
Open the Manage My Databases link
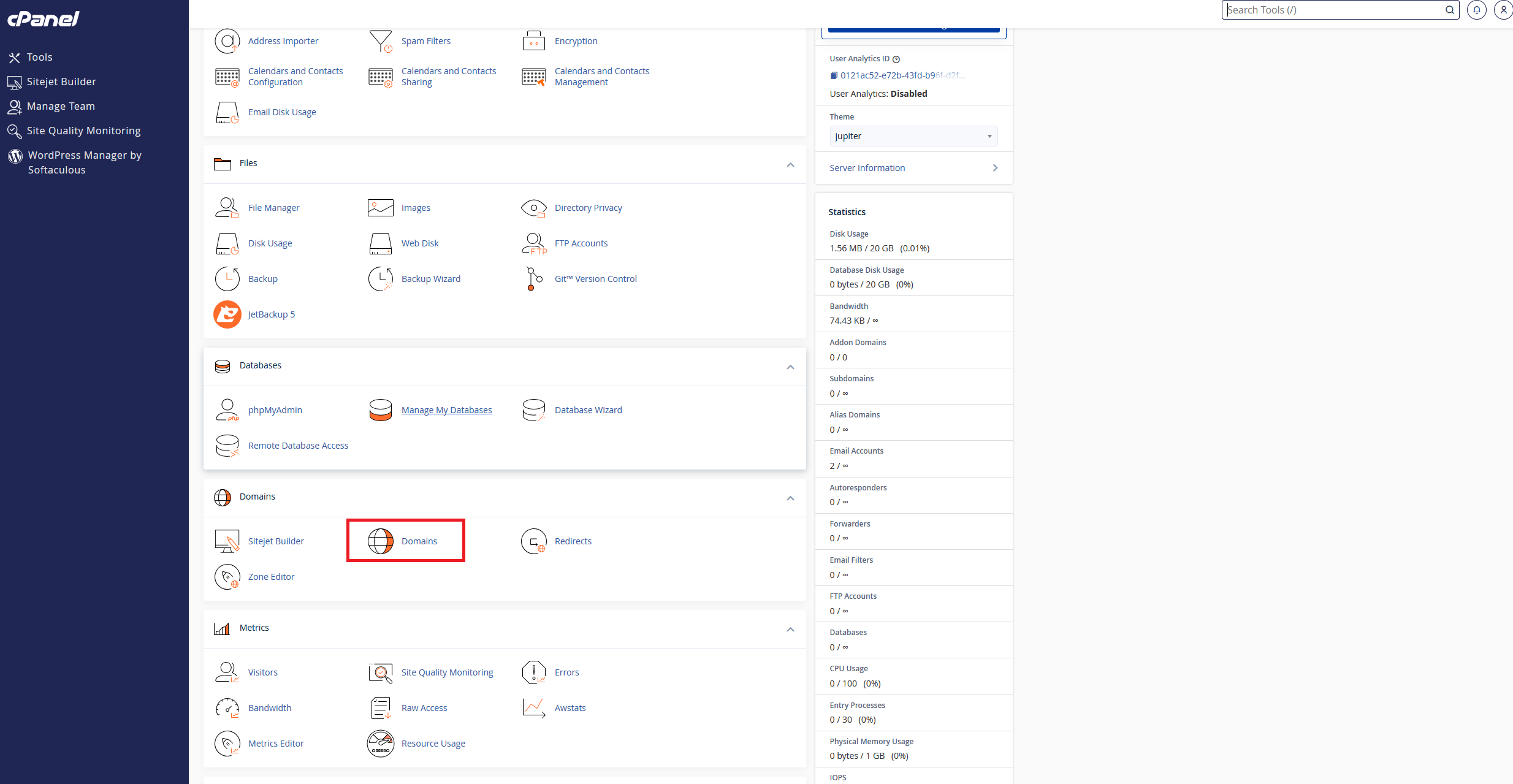446,410
